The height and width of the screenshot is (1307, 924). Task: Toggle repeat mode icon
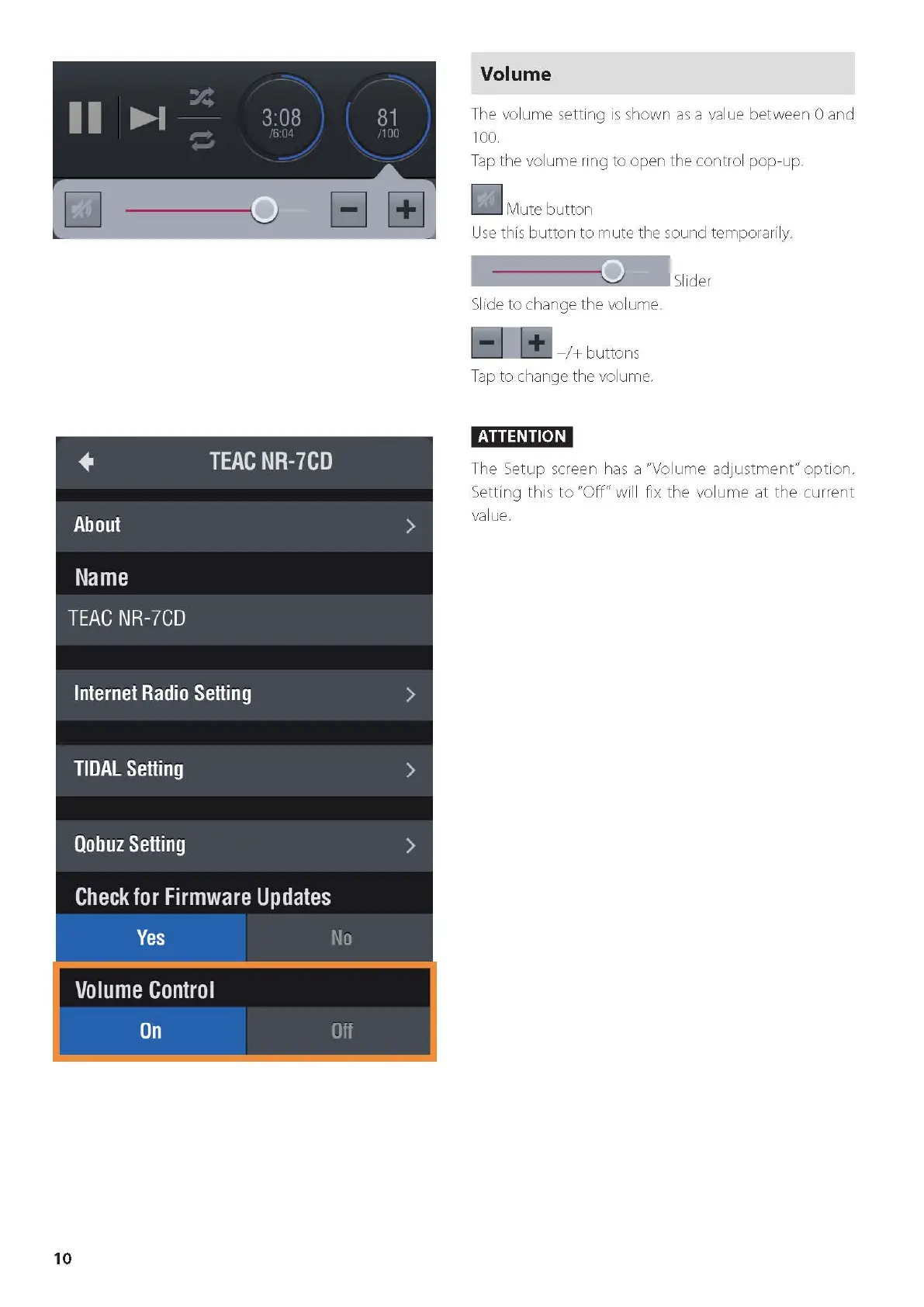pyautogui.click(x=202, y=140)
